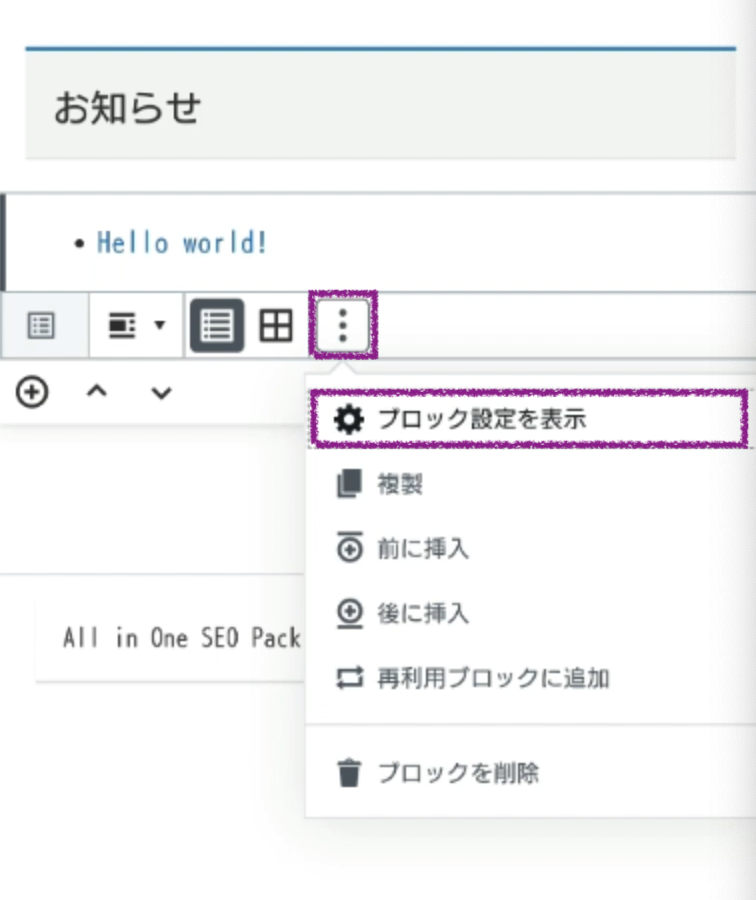This screenshot has height=900, width=756.
Task: Click the plus icon to add block
Action: coord(32,393)
